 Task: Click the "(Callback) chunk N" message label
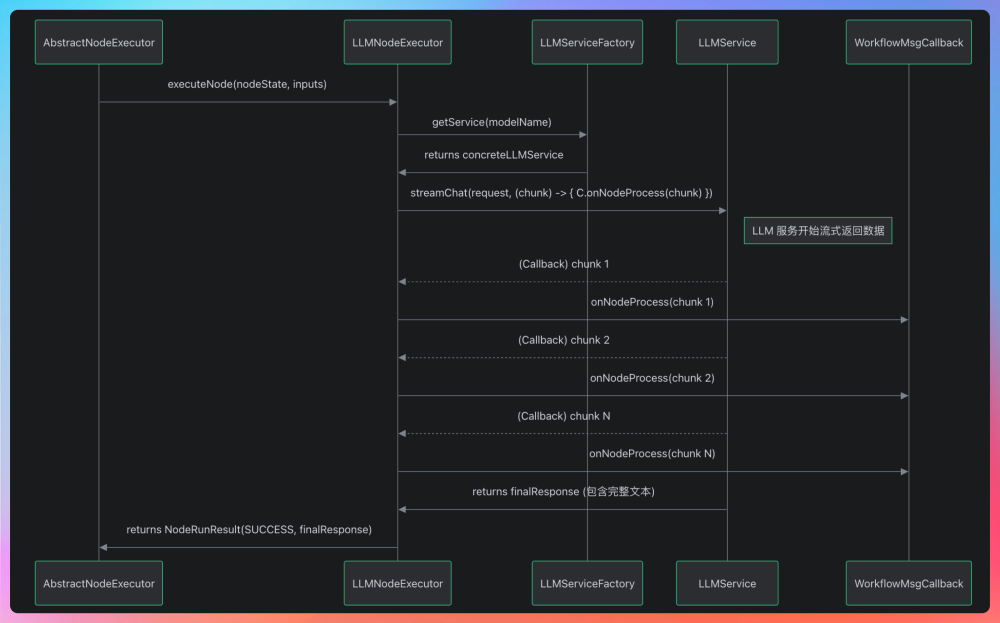point(563,416)
